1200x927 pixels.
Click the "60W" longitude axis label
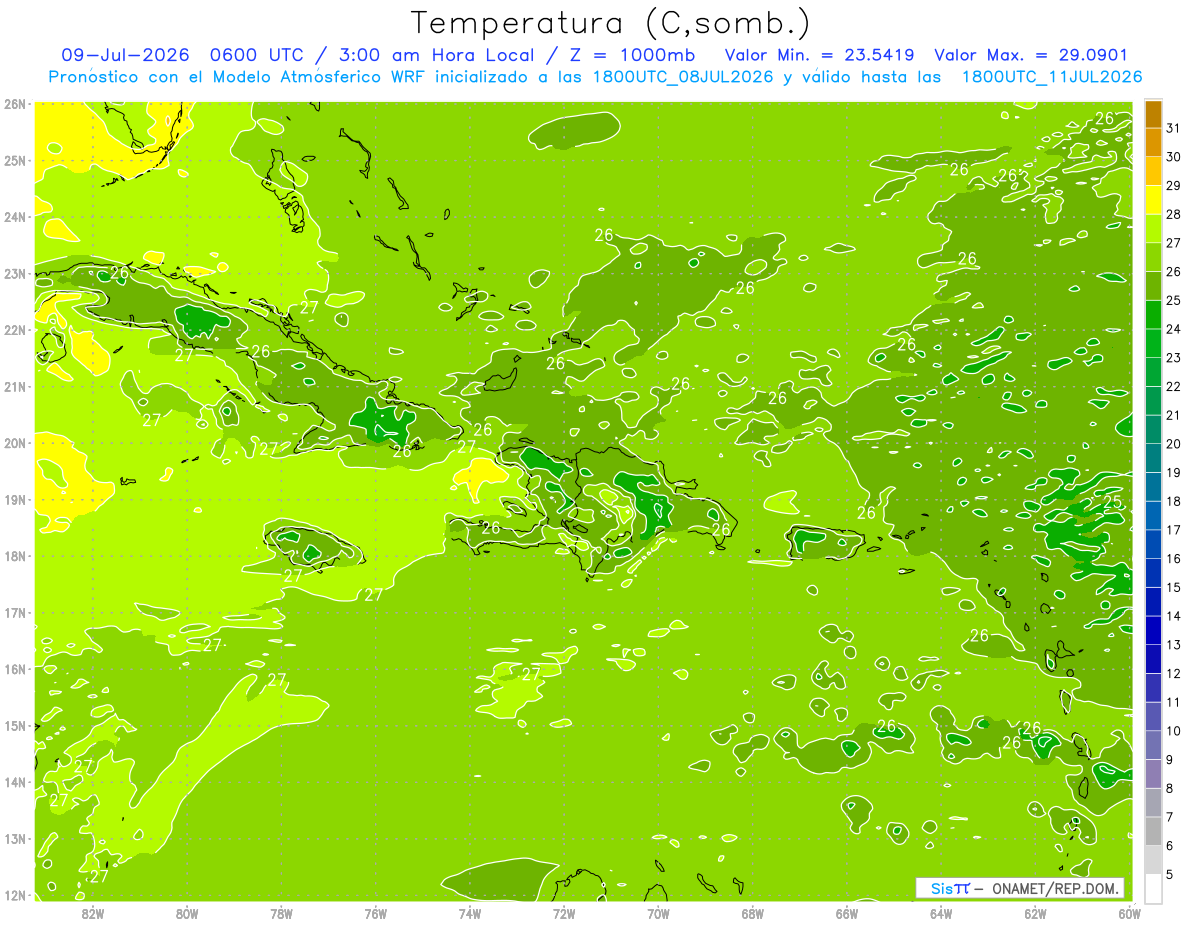[1129, 914]
